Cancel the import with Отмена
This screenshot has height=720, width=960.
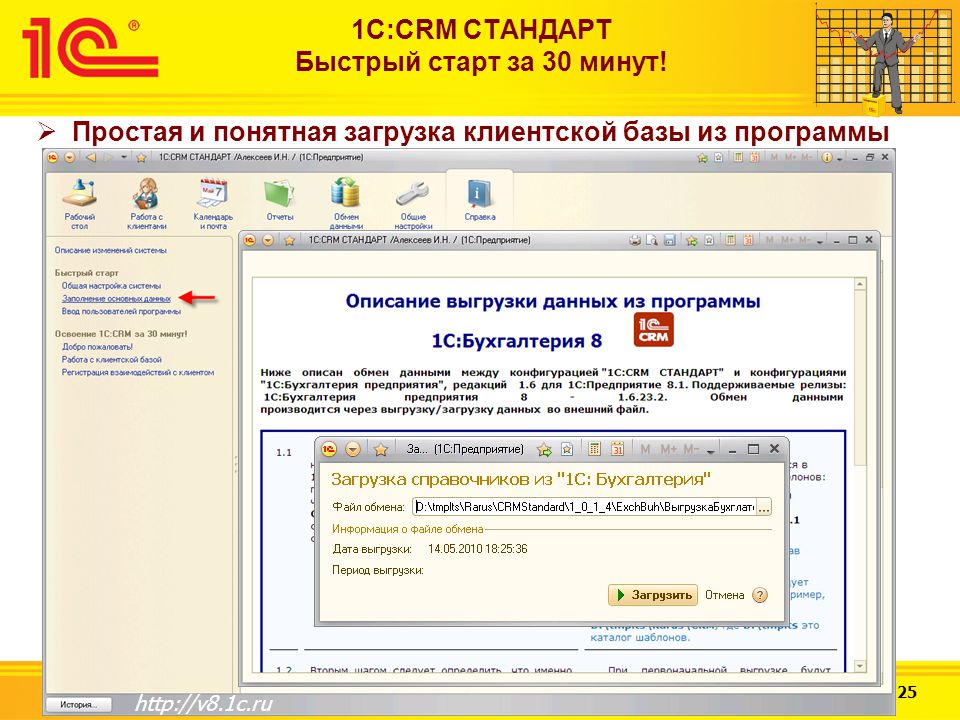(x=724, y=594)
